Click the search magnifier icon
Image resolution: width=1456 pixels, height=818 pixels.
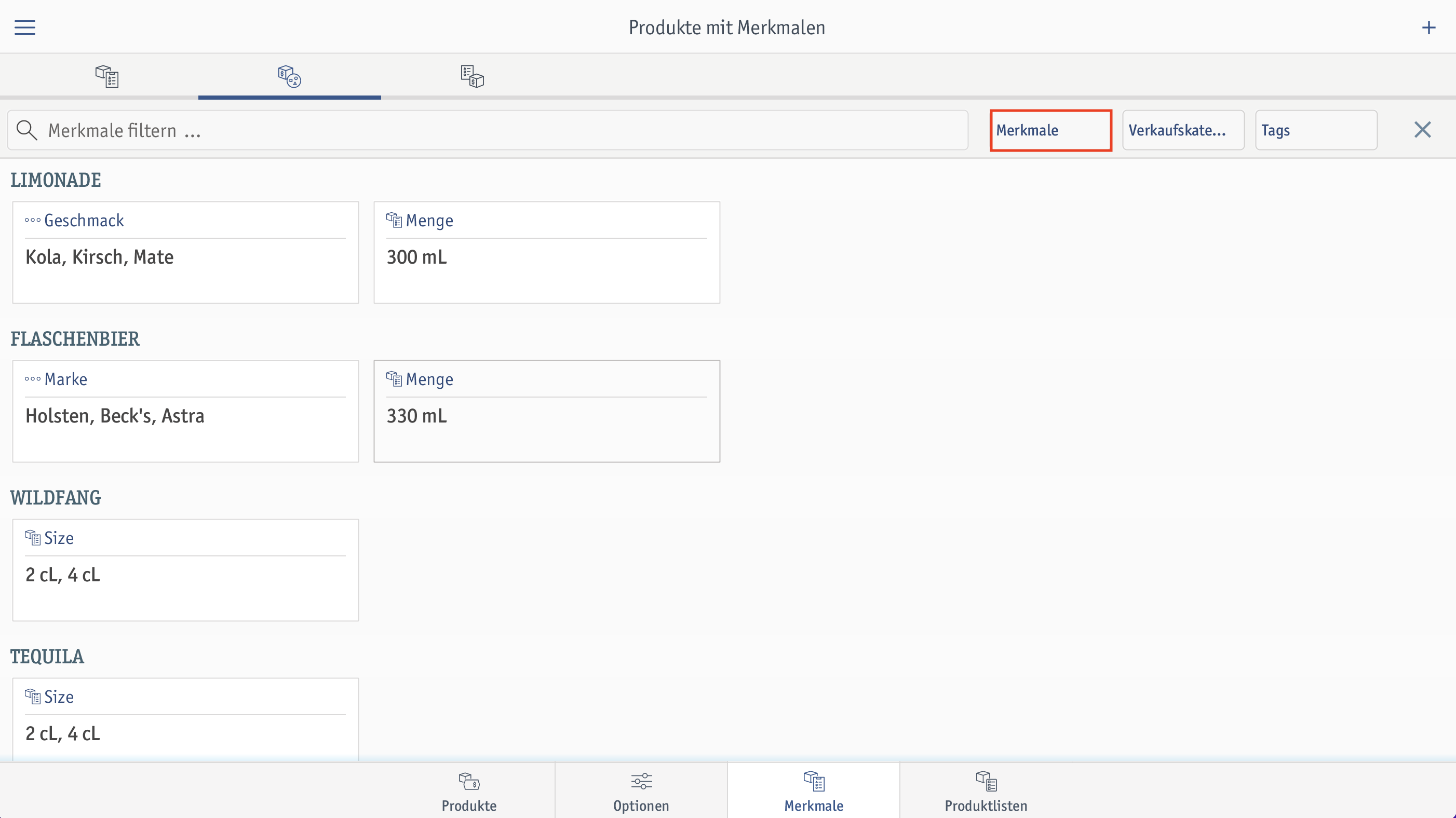[26, 130]
